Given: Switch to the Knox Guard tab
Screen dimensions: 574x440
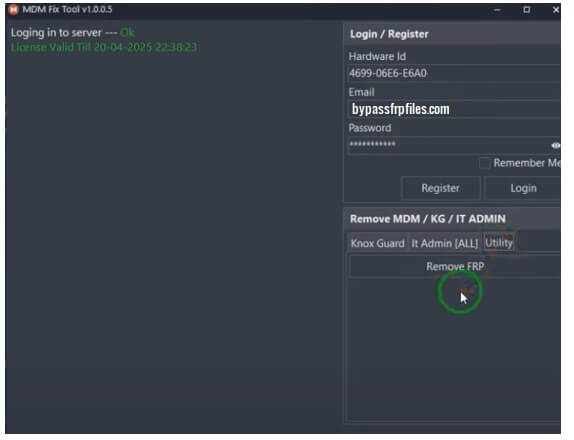Looking at the screenshot, I should tap(377, 243).
